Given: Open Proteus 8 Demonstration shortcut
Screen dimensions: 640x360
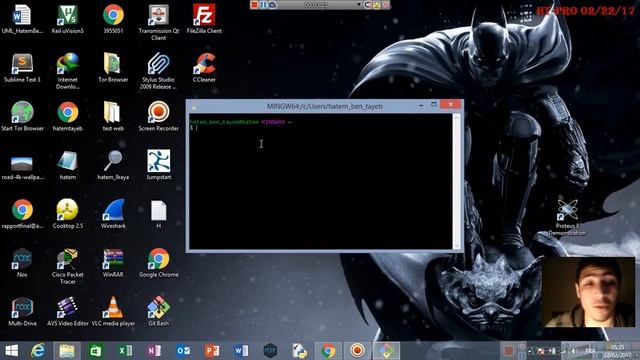Looking at the screenshot, I should 567,217.
